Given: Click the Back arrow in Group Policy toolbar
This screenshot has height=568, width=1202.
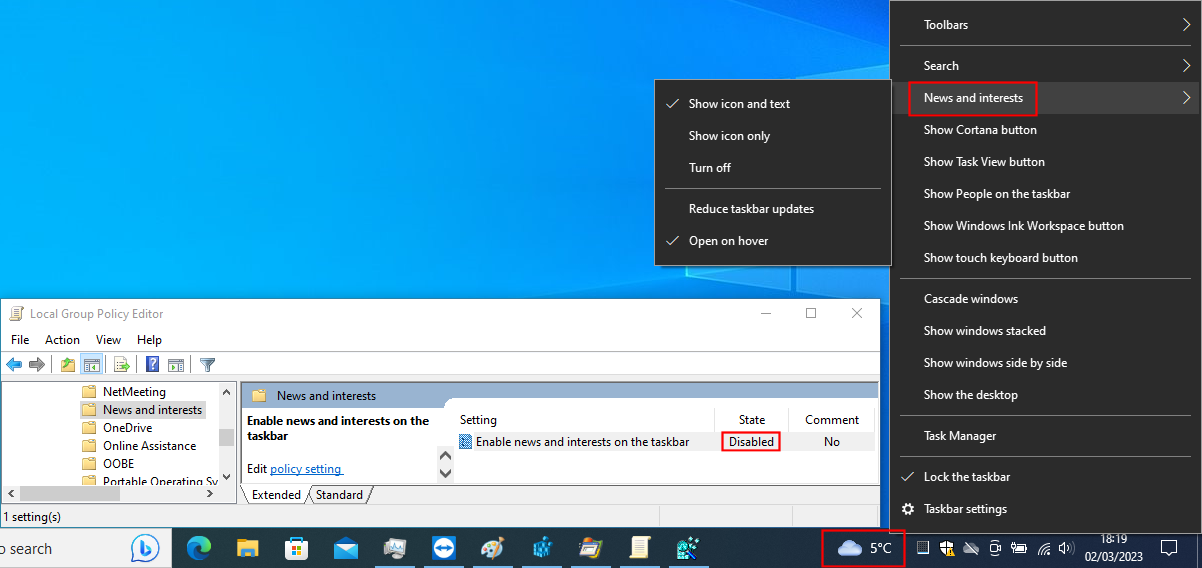Looking at the screenshot, I should (x=14, y=365).
